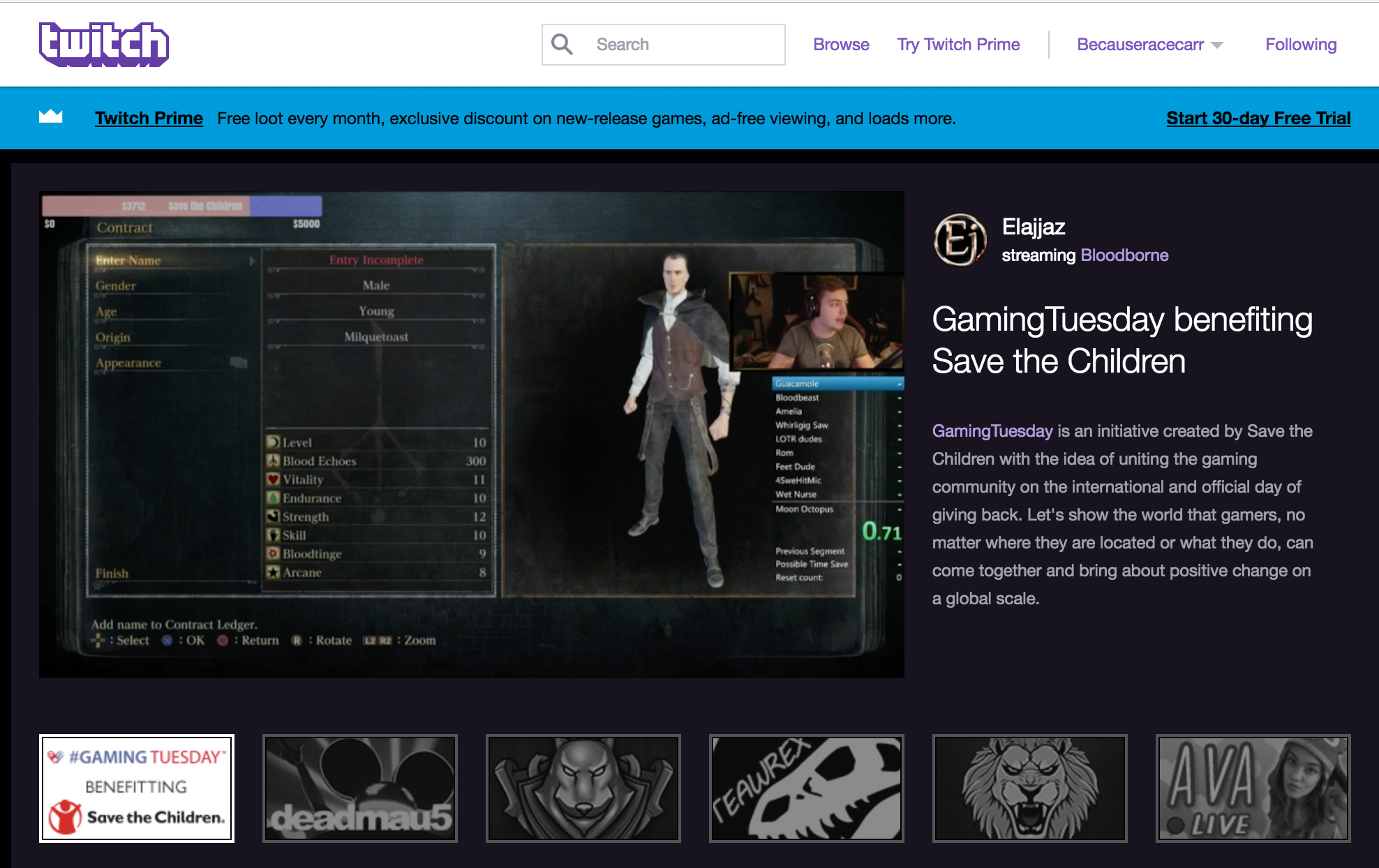Visit the Elajjaz channel name
The width and height of the screenshot is (1379, 868).
(1034, 227)
